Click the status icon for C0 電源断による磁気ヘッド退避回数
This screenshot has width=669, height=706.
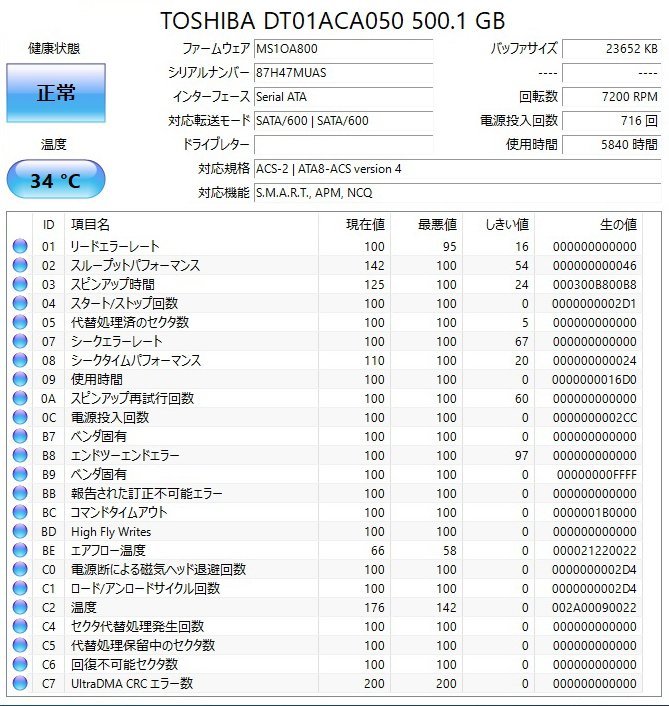coord(20,569)
